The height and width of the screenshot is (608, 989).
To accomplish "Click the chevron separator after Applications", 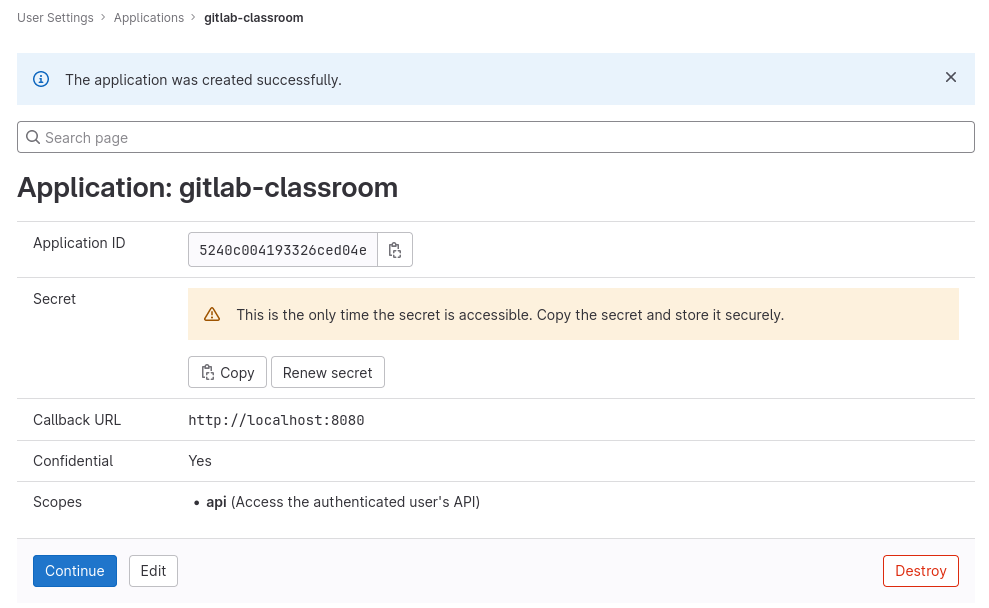I will click(x=192, y=17).
